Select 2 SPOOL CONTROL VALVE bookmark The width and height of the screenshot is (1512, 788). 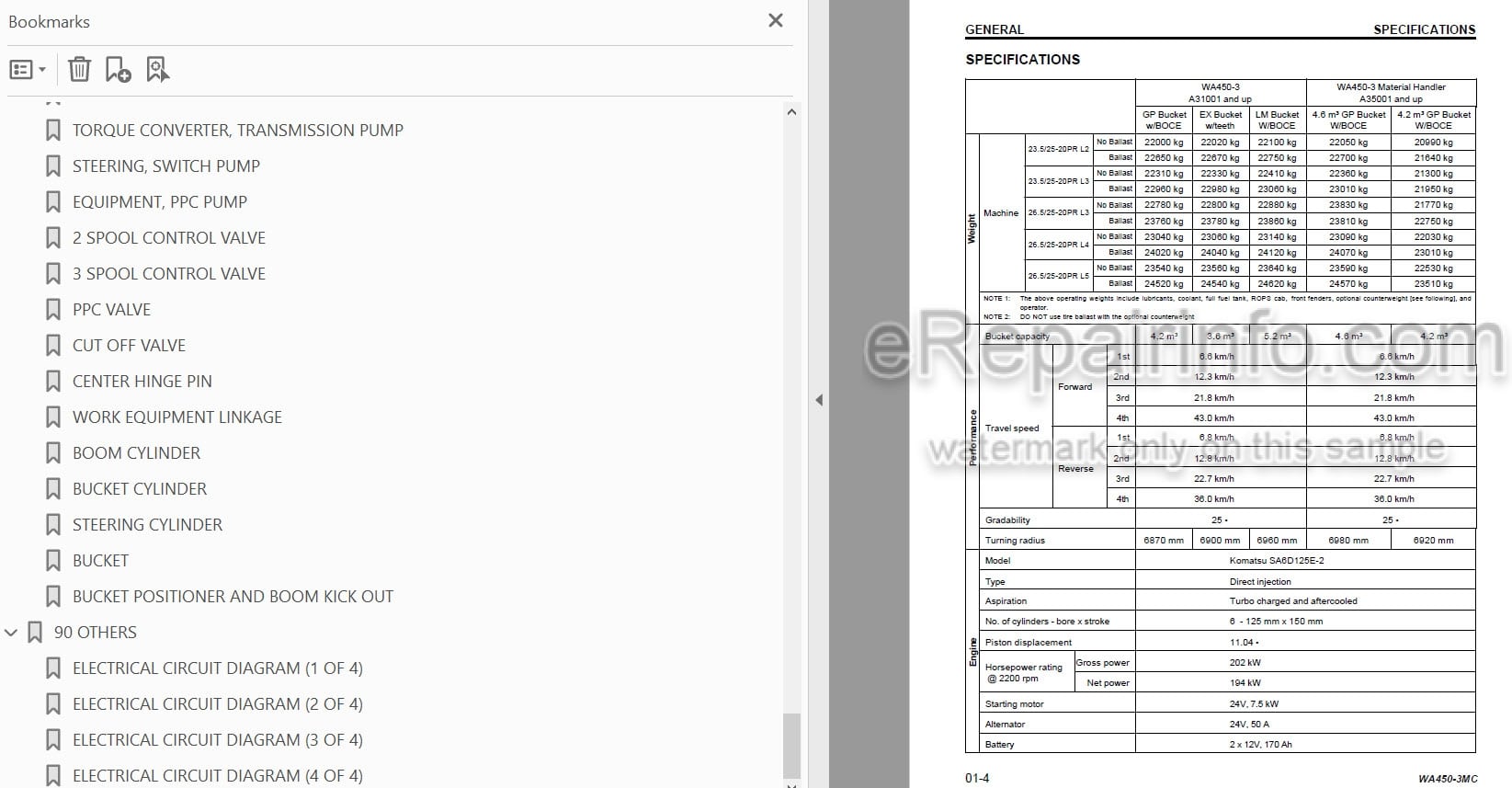click(169, 238)
